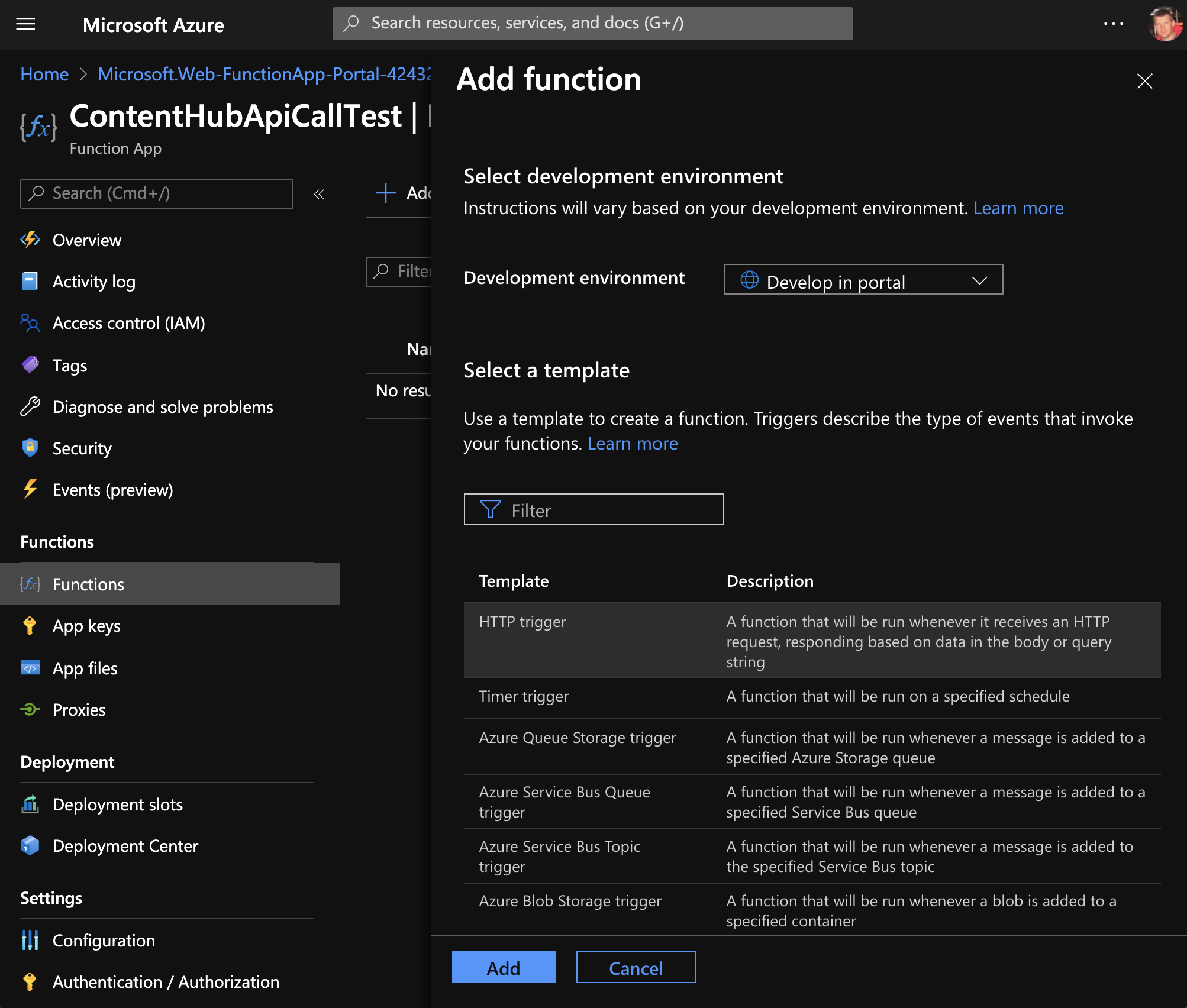Select Azure Blob Storage trigger template

[x=812, y=910]
